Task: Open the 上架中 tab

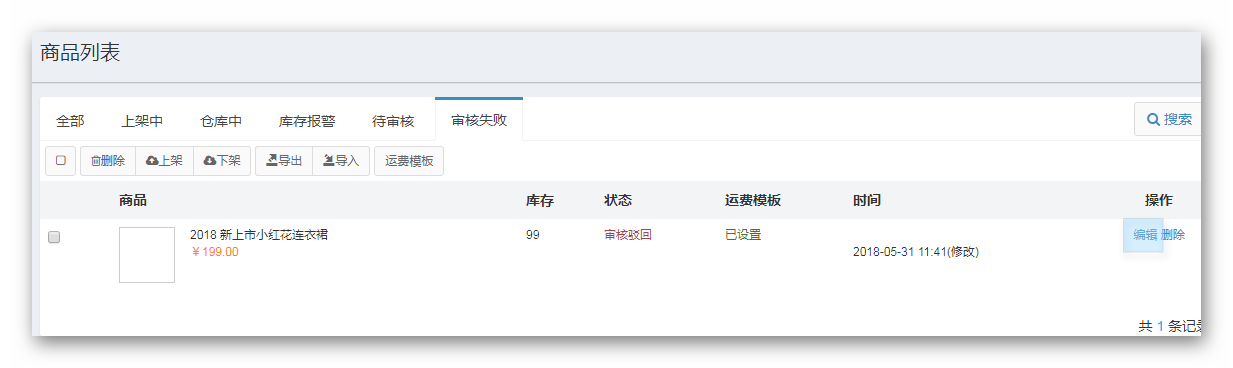Action: coord(142,121)
